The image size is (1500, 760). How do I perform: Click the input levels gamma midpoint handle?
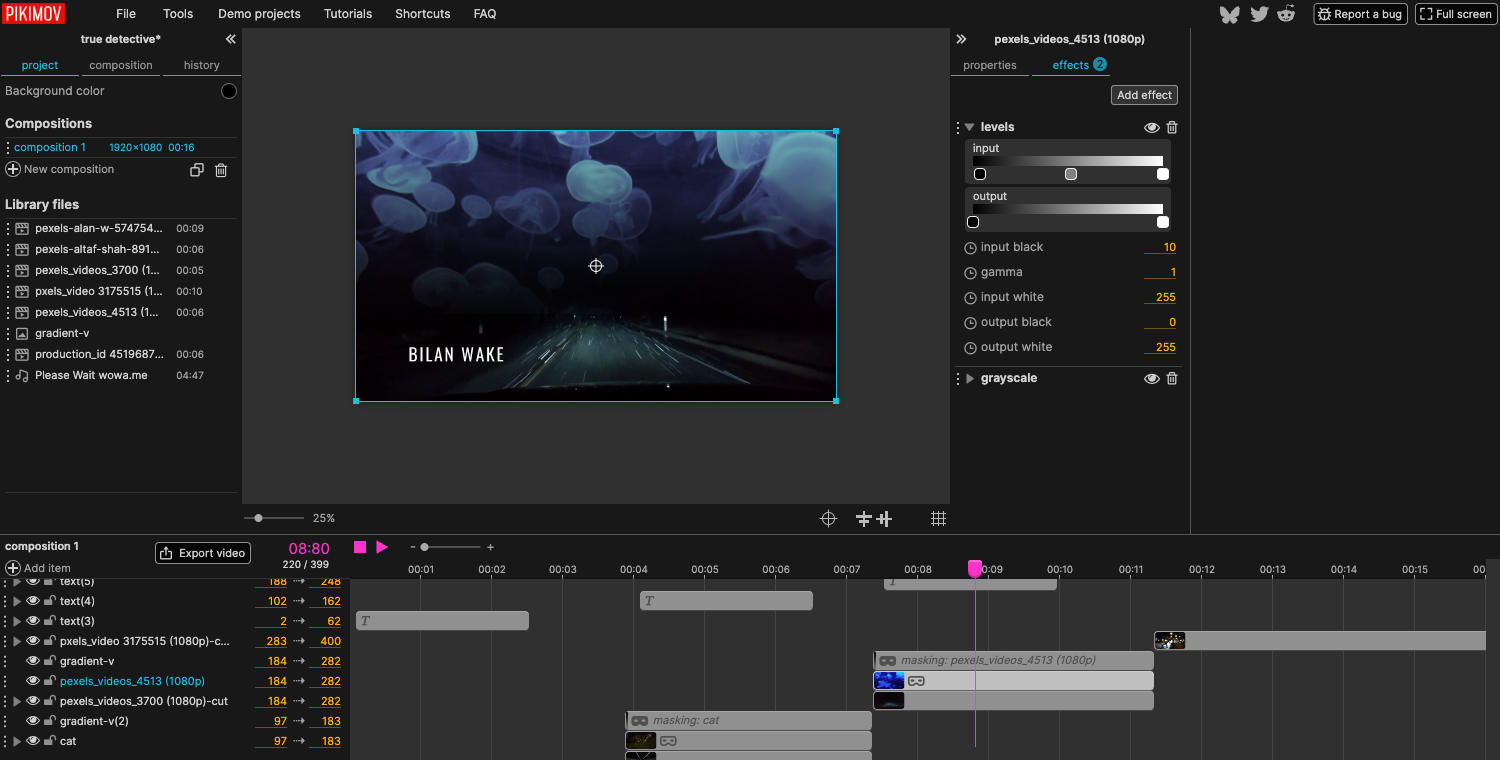(x=1071, y=174)
